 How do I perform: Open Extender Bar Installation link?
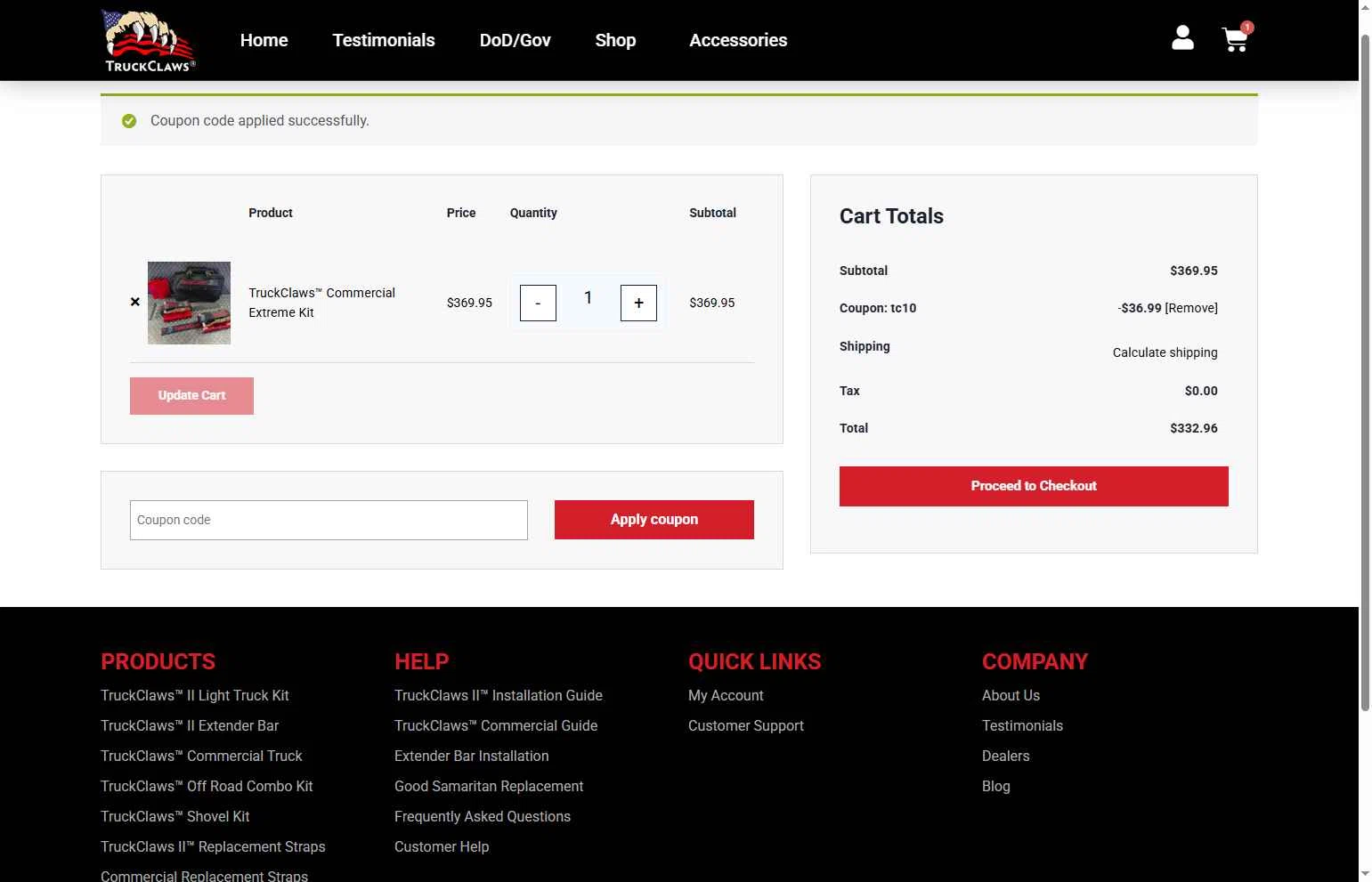click(472, 757)
